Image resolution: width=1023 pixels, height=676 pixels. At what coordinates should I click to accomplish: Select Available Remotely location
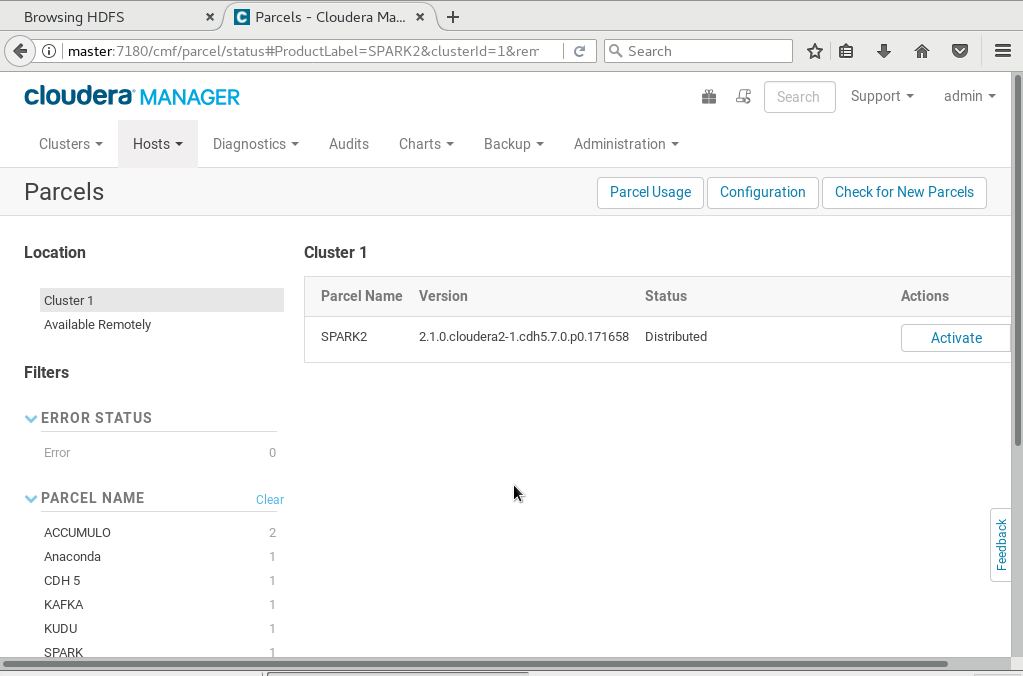162,324
